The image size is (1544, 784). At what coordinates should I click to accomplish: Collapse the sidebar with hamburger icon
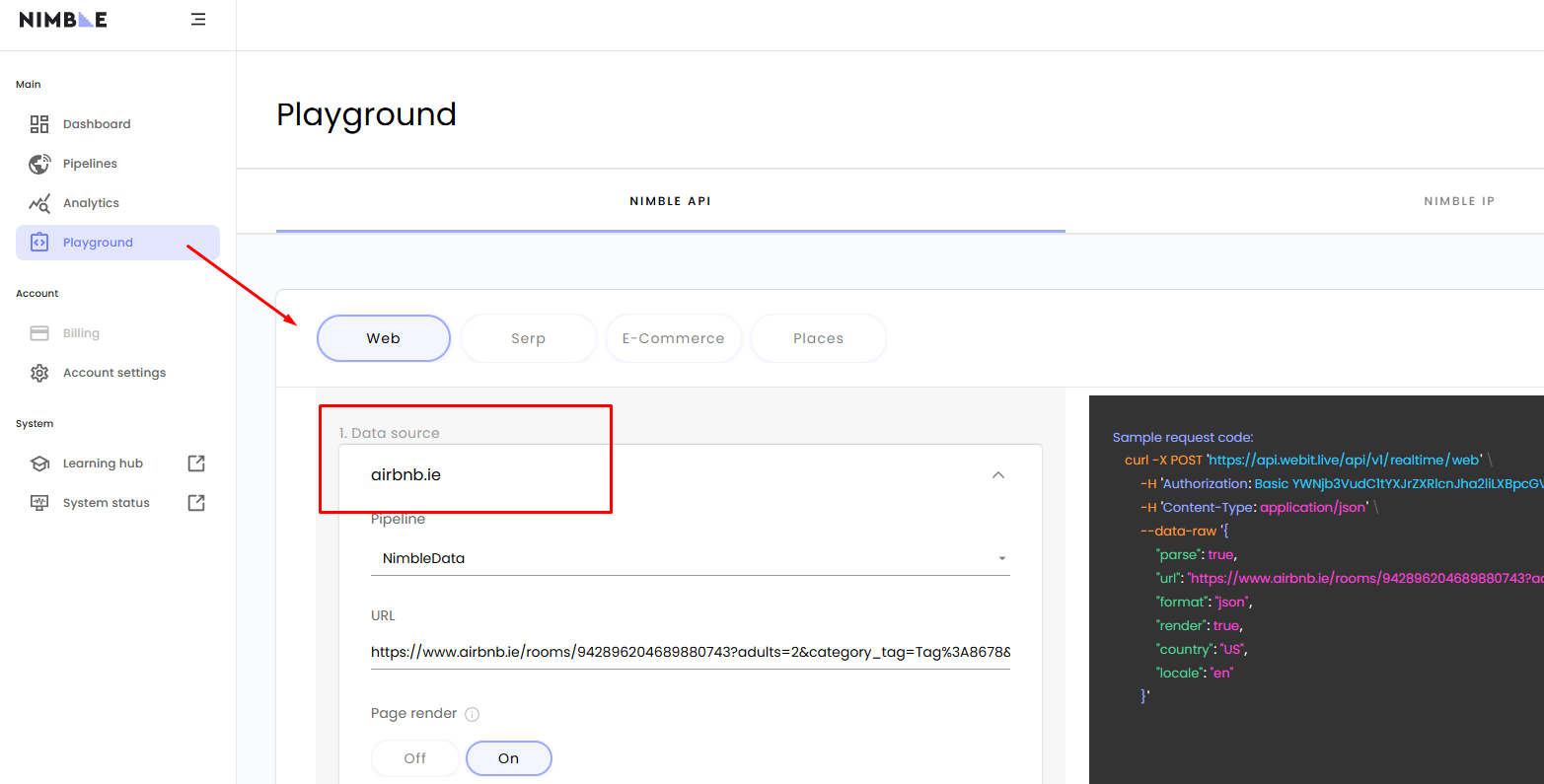pos(198,20)
